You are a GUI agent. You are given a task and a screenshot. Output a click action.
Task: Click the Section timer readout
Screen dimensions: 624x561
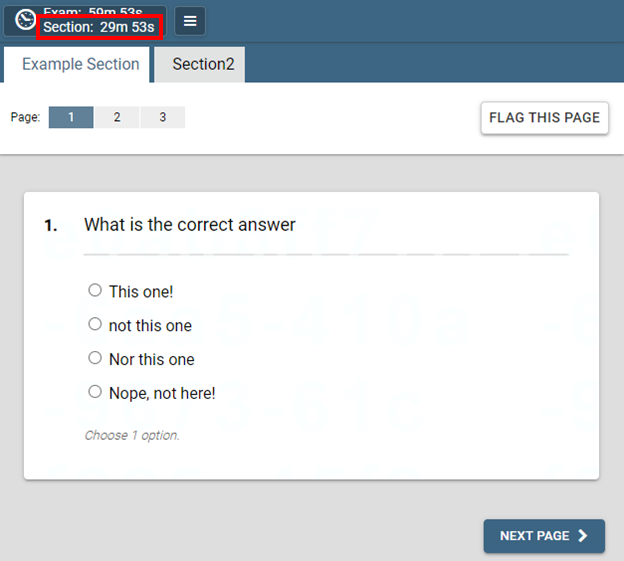(99, 27)
